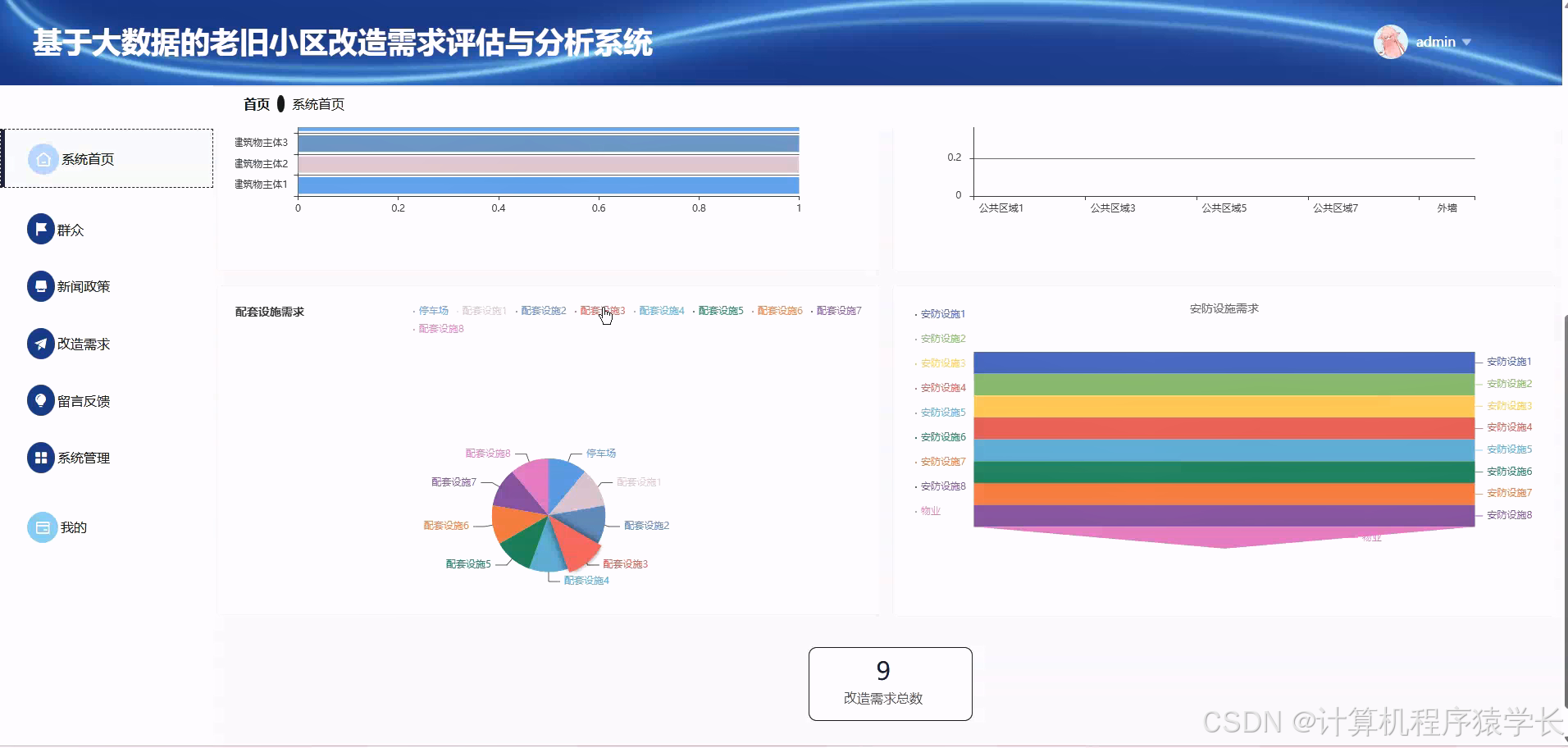This screenshot has height=748, width=1568.
Task: Click the 配套设施2 legend link
Action: (x=543, y=311)
